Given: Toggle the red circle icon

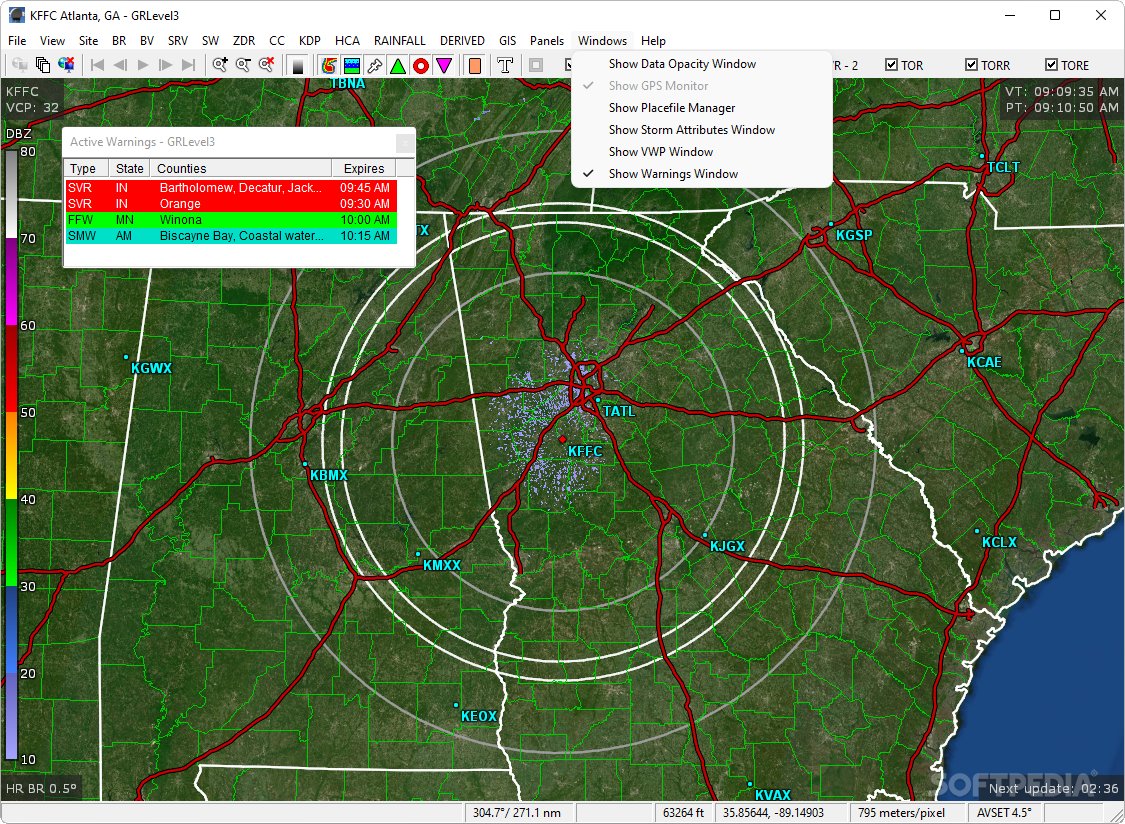Looking at the screenshot, I should tap(421, 65).
